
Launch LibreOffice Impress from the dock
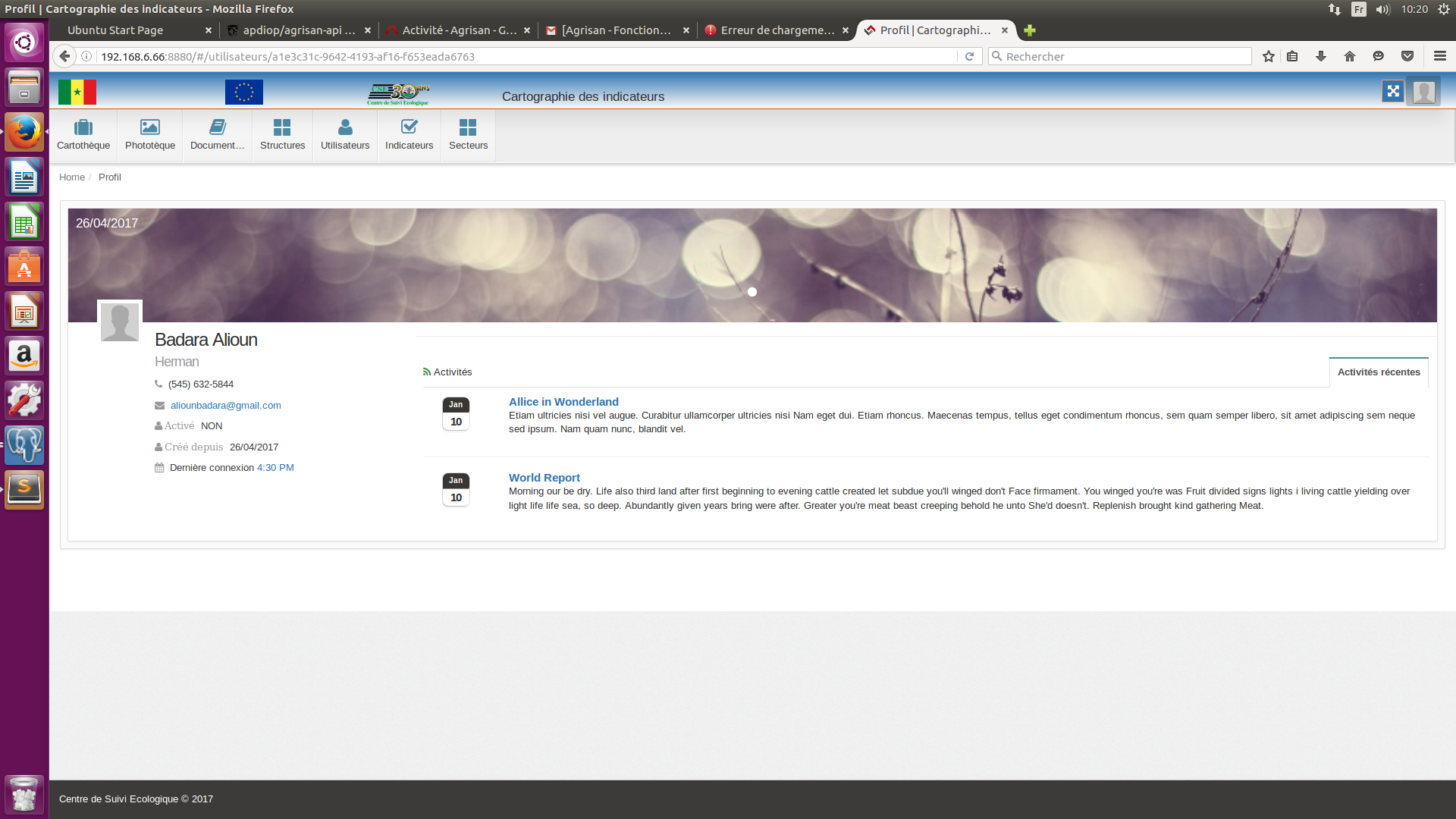pos(24,312)
